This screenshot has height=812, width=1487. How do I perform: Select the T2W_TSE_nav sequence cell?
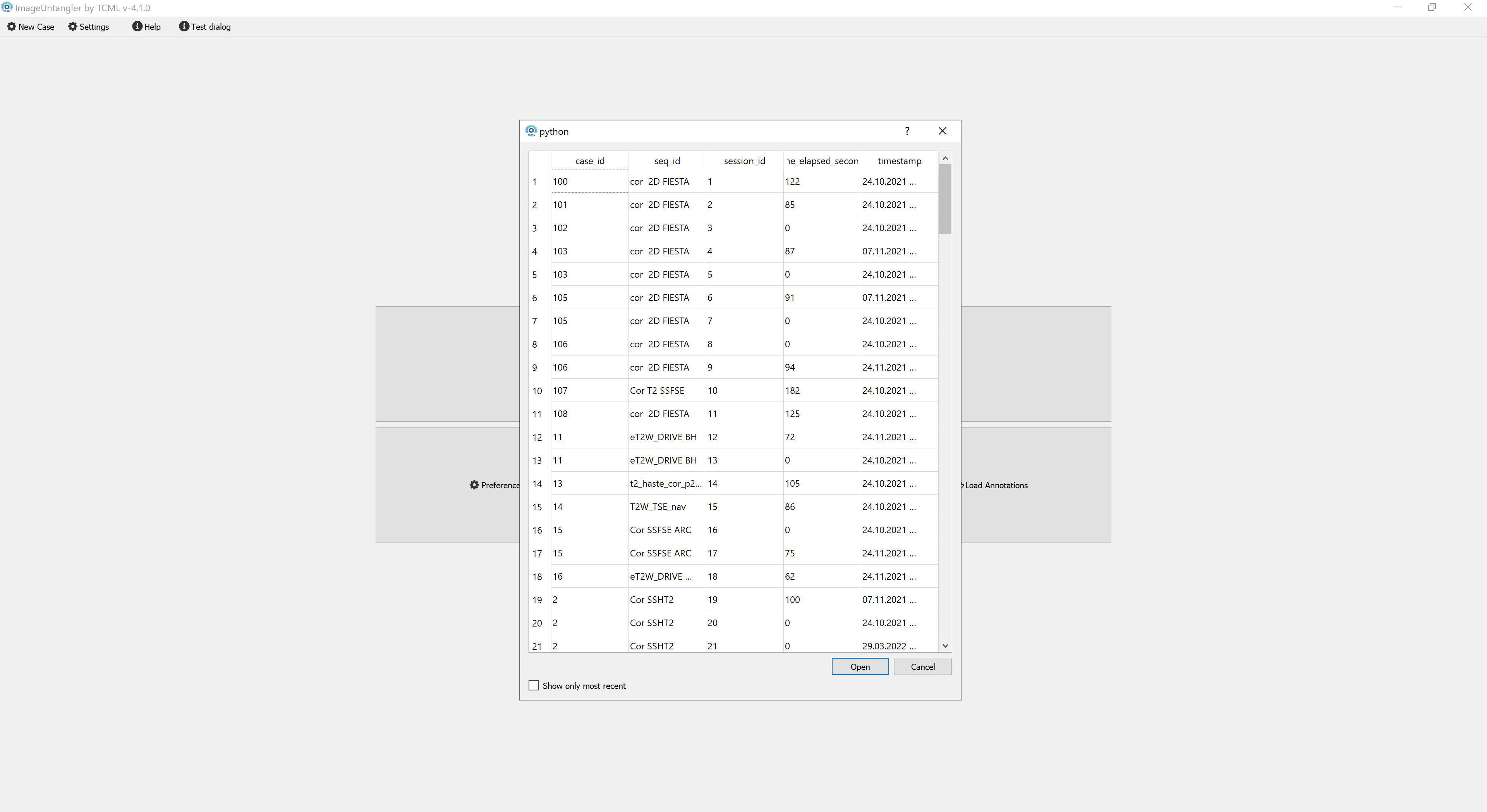[667, 507]
